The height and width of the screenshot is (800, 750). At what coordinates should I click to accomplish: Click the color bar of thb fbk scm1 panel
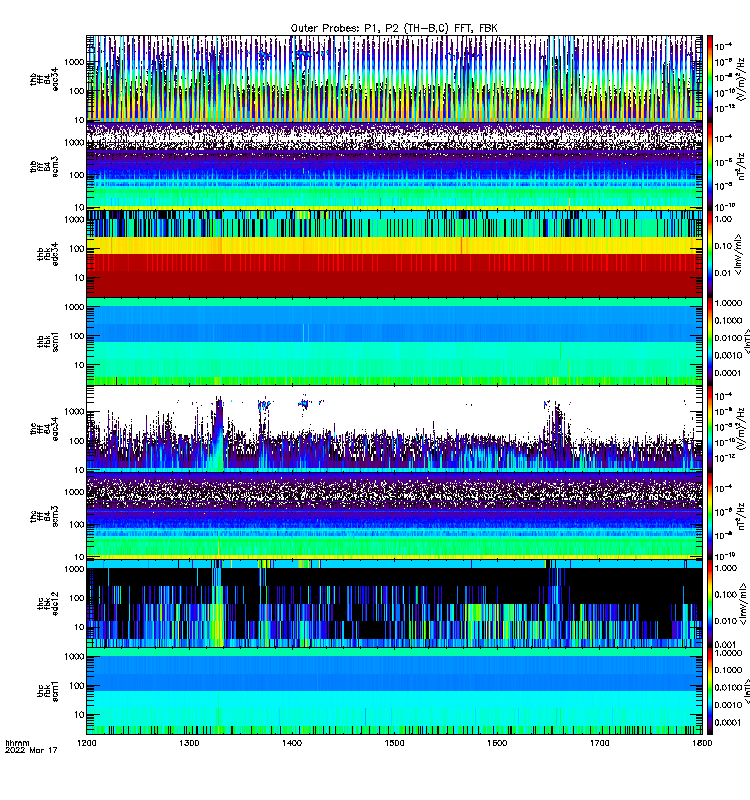[709, 341]
